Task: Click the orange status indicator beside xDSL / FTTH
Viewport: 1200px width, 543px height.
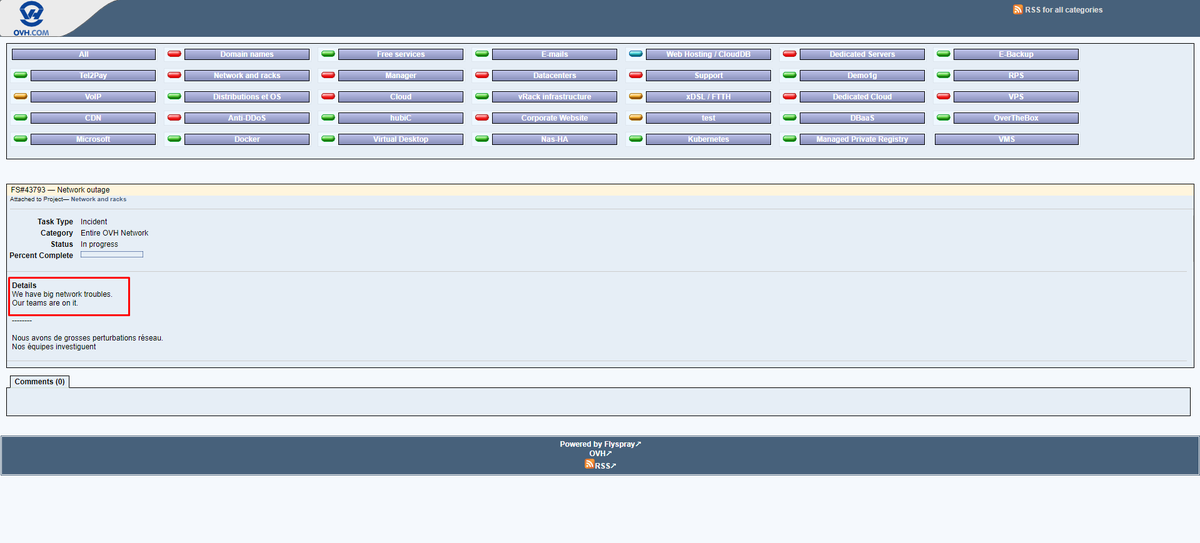Action: 636,97
